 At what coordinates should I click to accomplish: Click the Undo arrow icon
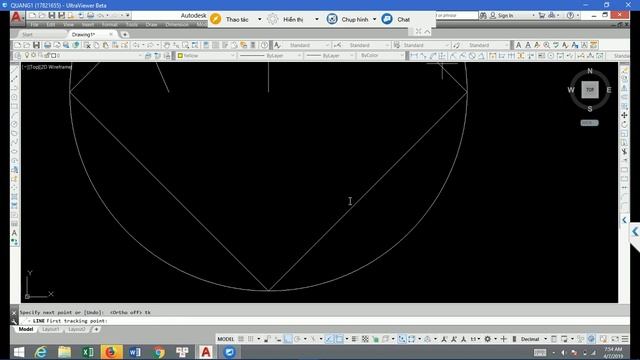coord(136,45)
